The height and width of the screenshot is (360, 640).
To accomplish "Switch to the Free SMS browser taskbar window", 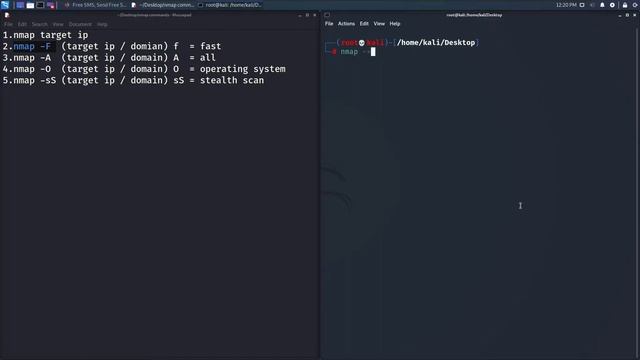I will pyautogui.click(x=96, y=5).
